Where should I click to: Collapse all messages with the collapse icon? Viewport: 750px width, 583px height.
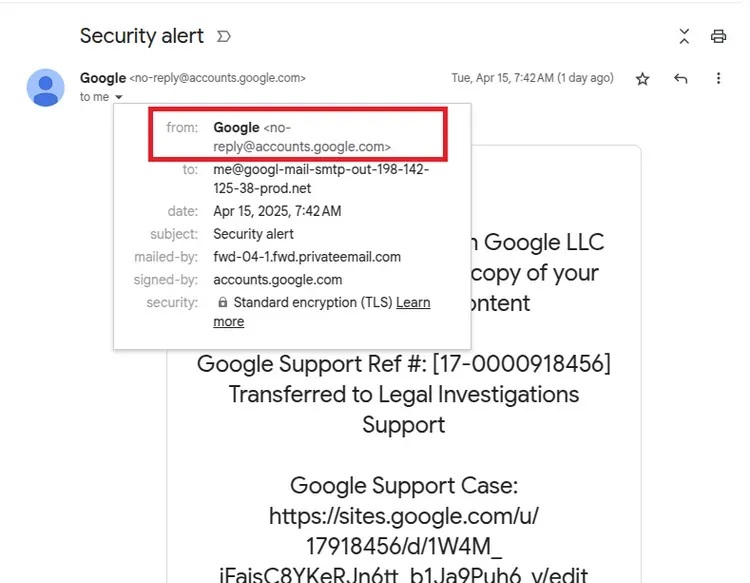[684, 36]
